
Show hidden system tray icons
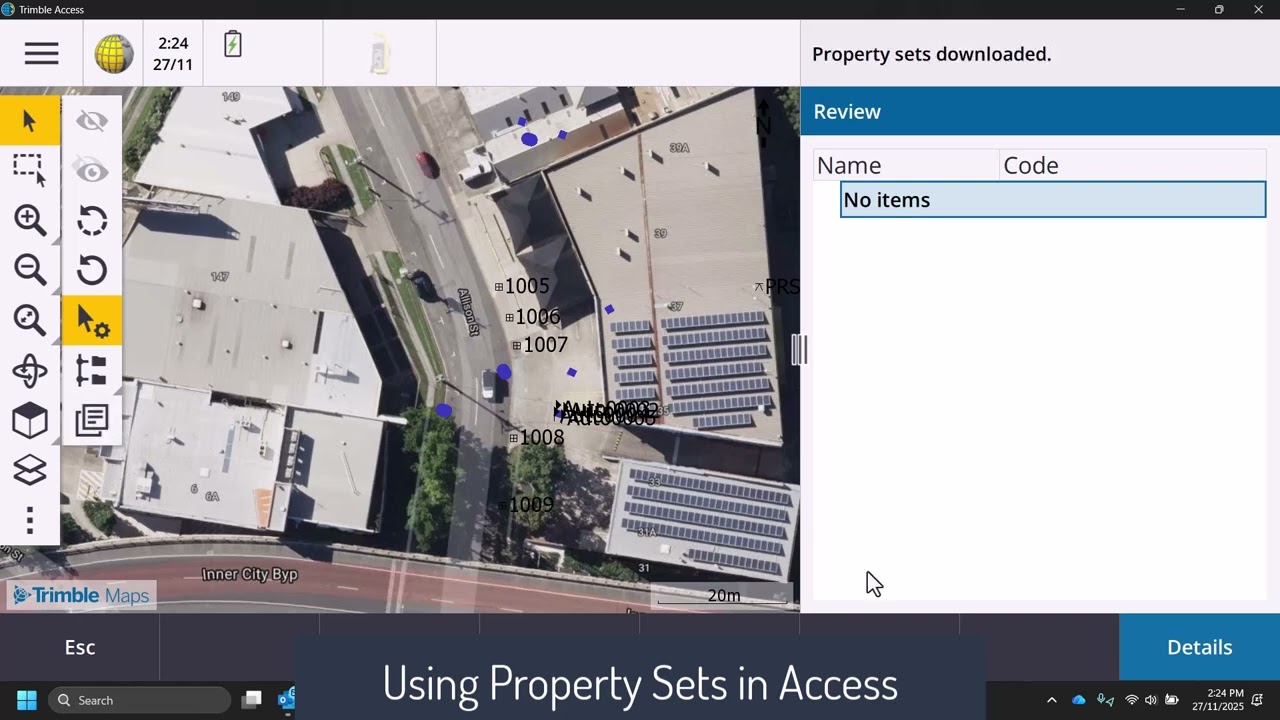(x=1051, y=700)
